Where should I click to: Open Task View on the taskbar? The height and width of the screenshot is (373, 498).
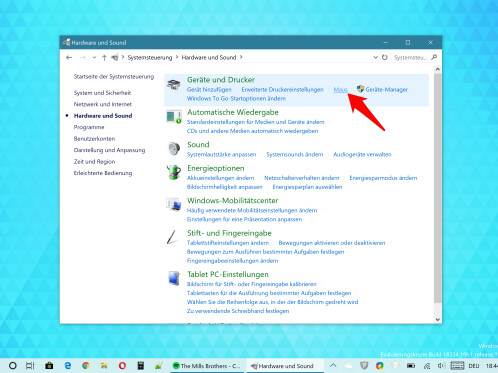tap(30, 366)
